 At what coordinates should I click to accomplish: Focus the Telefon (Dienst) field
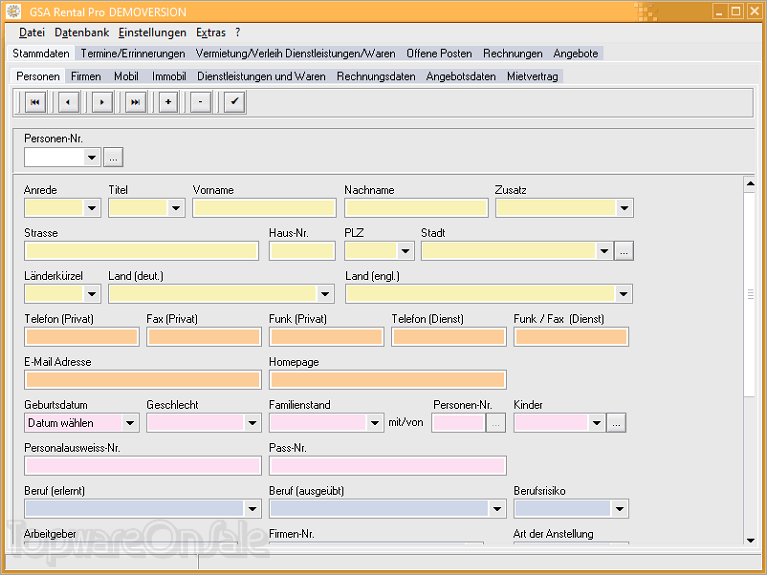pos(449,337)
